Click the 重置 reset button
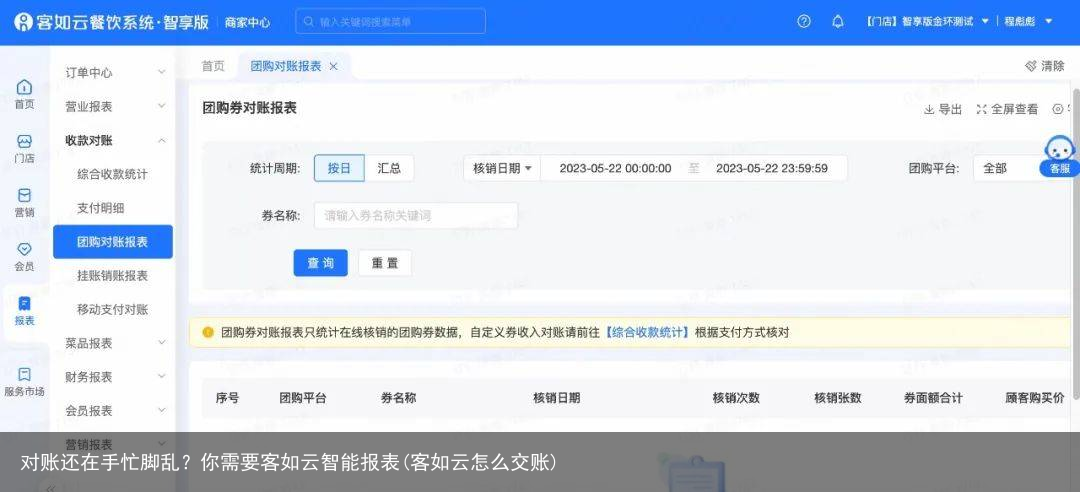The image size is (1080, 492). (385, 263)
